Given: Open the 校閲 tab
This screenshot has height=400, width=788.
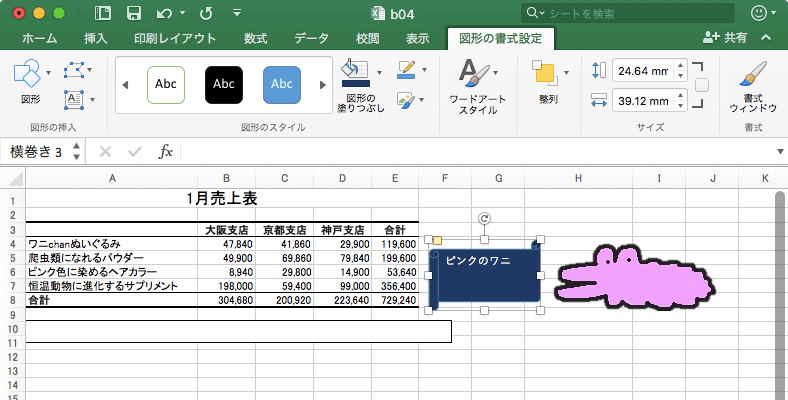Looking at the screenshot, I should (x=367, y=38).
